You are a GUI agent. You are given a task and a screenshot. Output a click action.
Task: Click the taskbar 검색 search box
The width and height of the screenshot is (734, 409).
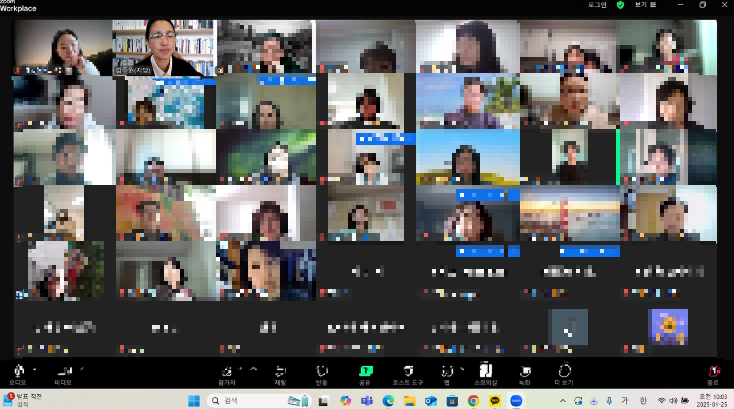point(259,401)
